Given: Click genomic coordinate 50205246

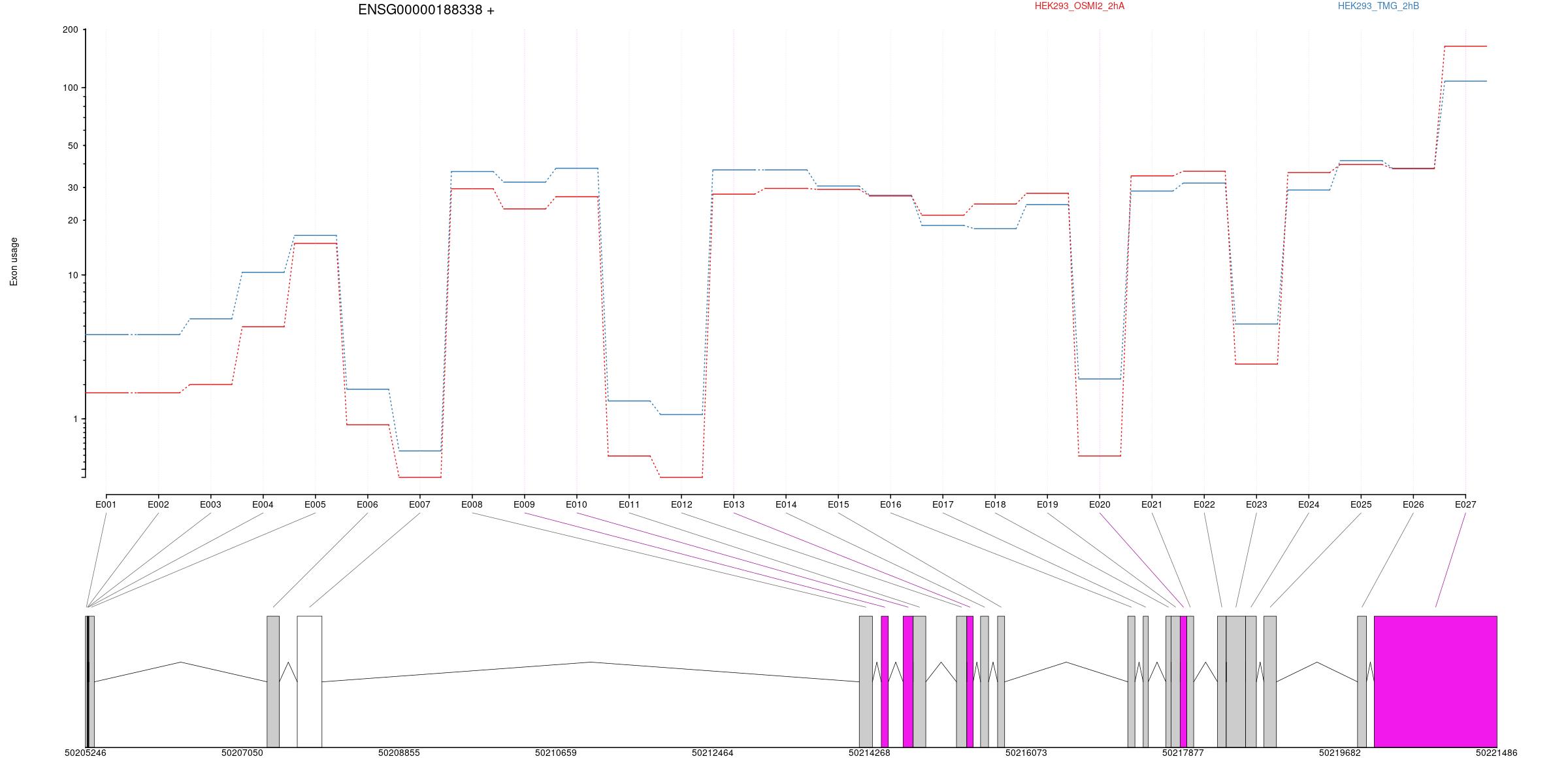Looking at the screenshot, I should click(86, 753).
